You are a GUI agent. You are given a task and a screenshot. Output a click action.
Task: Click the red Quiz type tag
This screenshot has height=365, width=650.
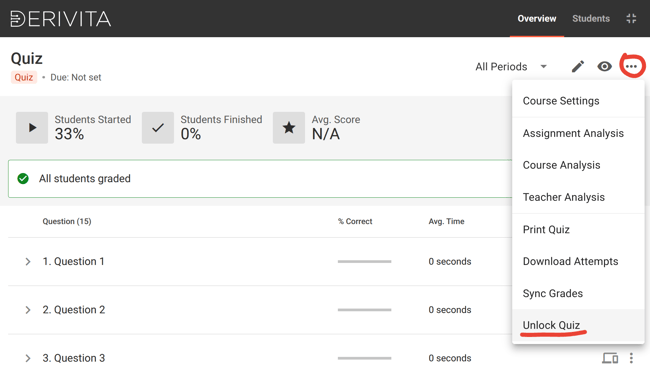point(24,78)
